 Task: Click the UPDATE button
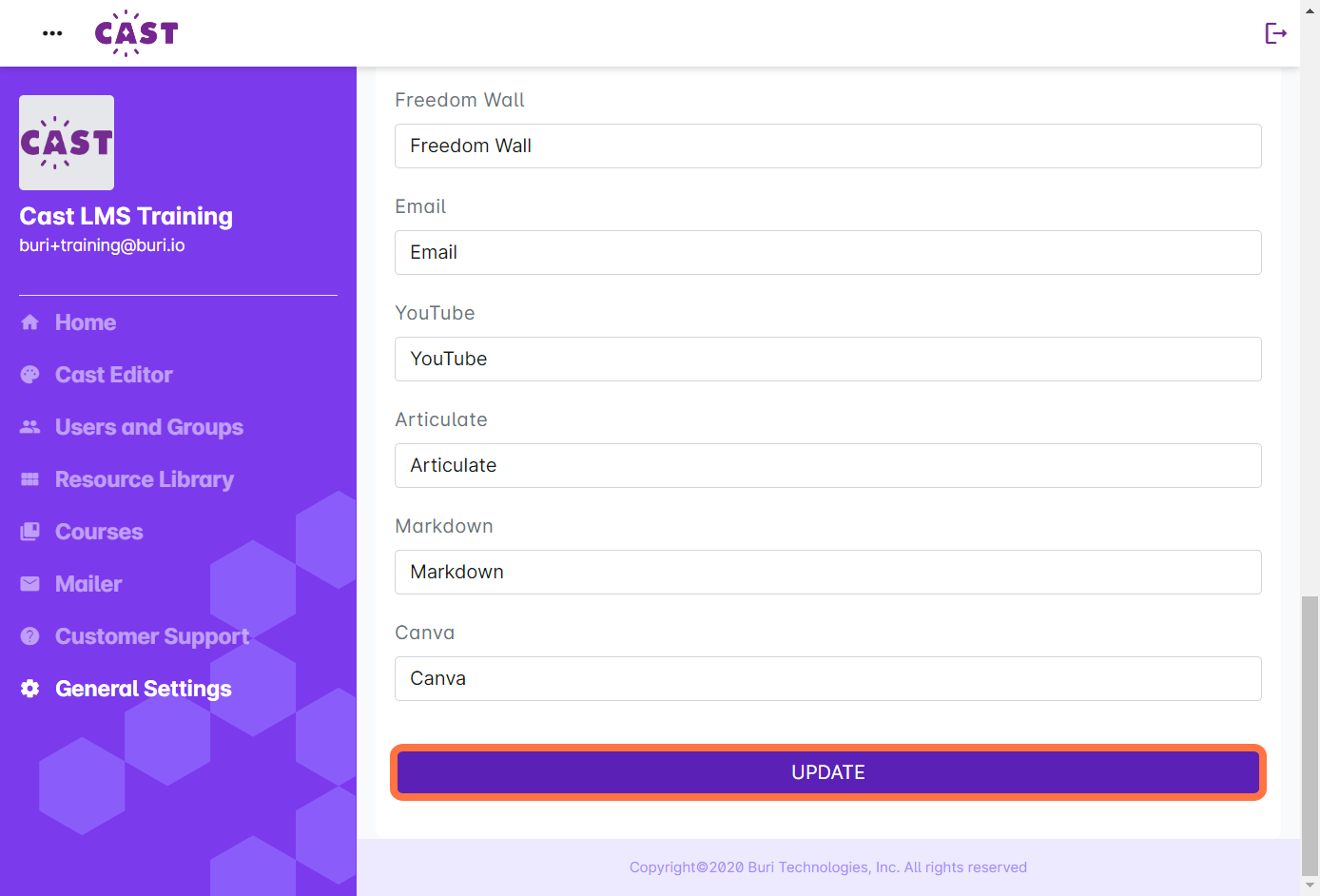pyautogui.click(x=828, y=772)
